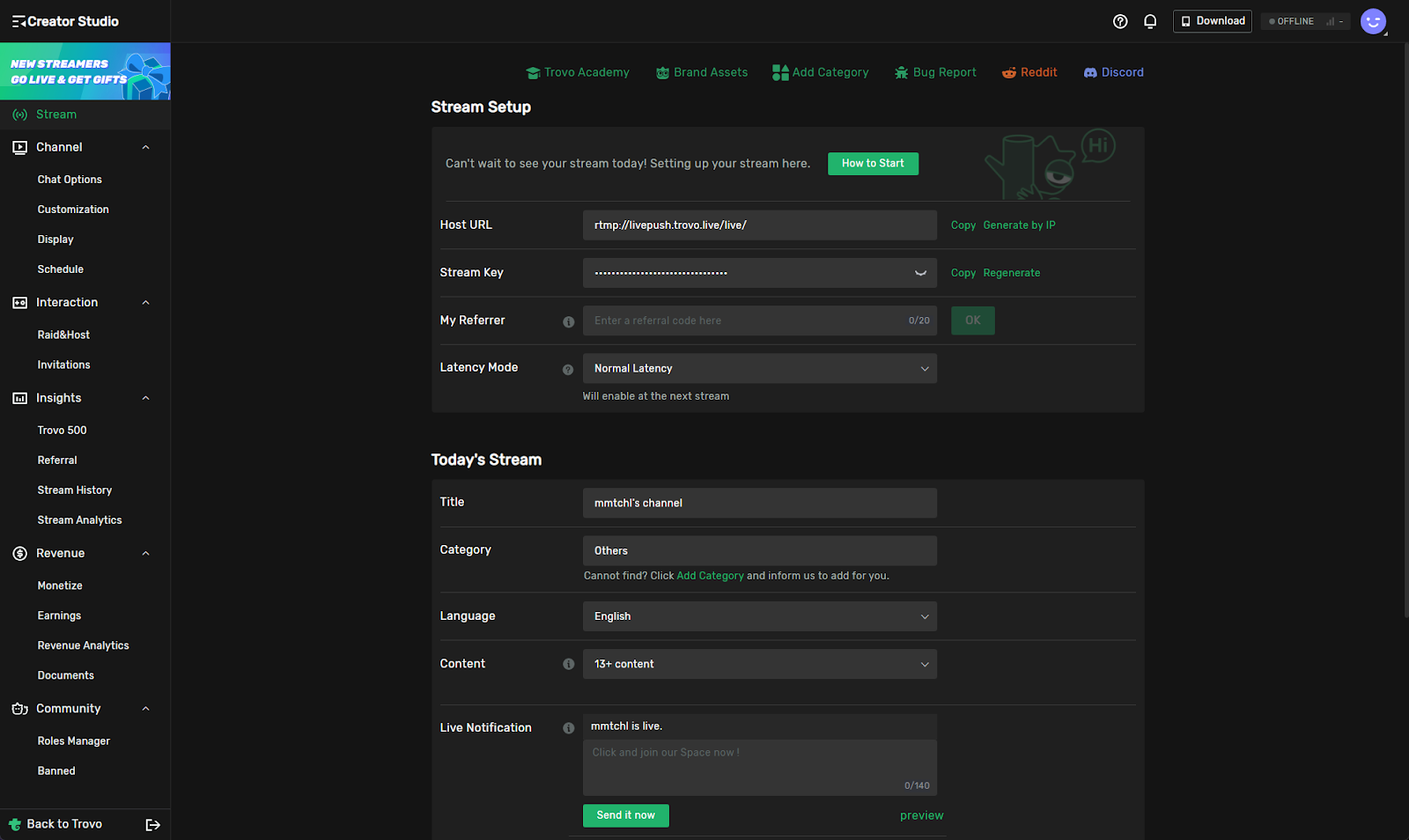Collapse the Revenue section chevron
Image resolution: width=1409 pixels, height=840 pixels.
pos(146,554)
